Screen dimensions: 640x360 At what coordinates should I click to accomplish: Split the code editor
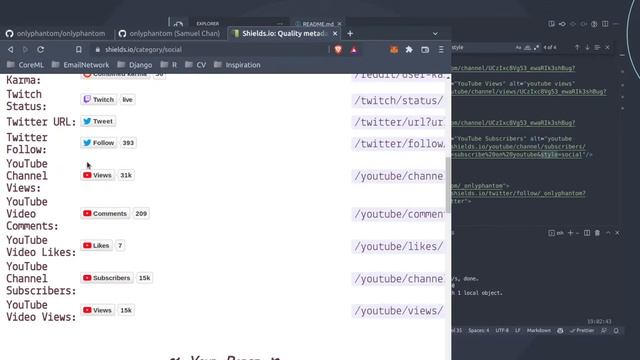coord(605,24)
